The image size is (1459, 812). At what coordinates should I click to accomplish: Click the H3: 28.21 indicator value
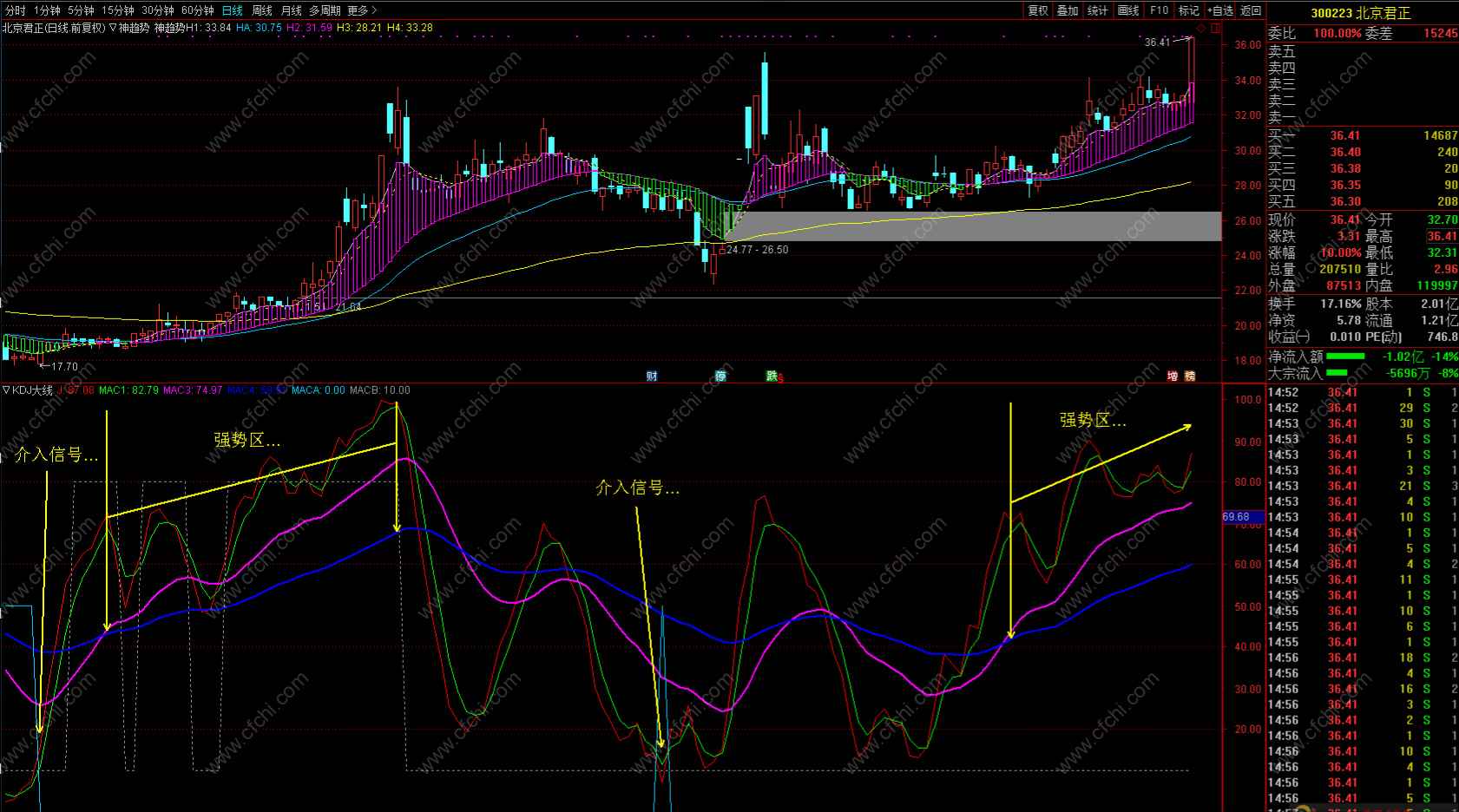coord(359,28)
